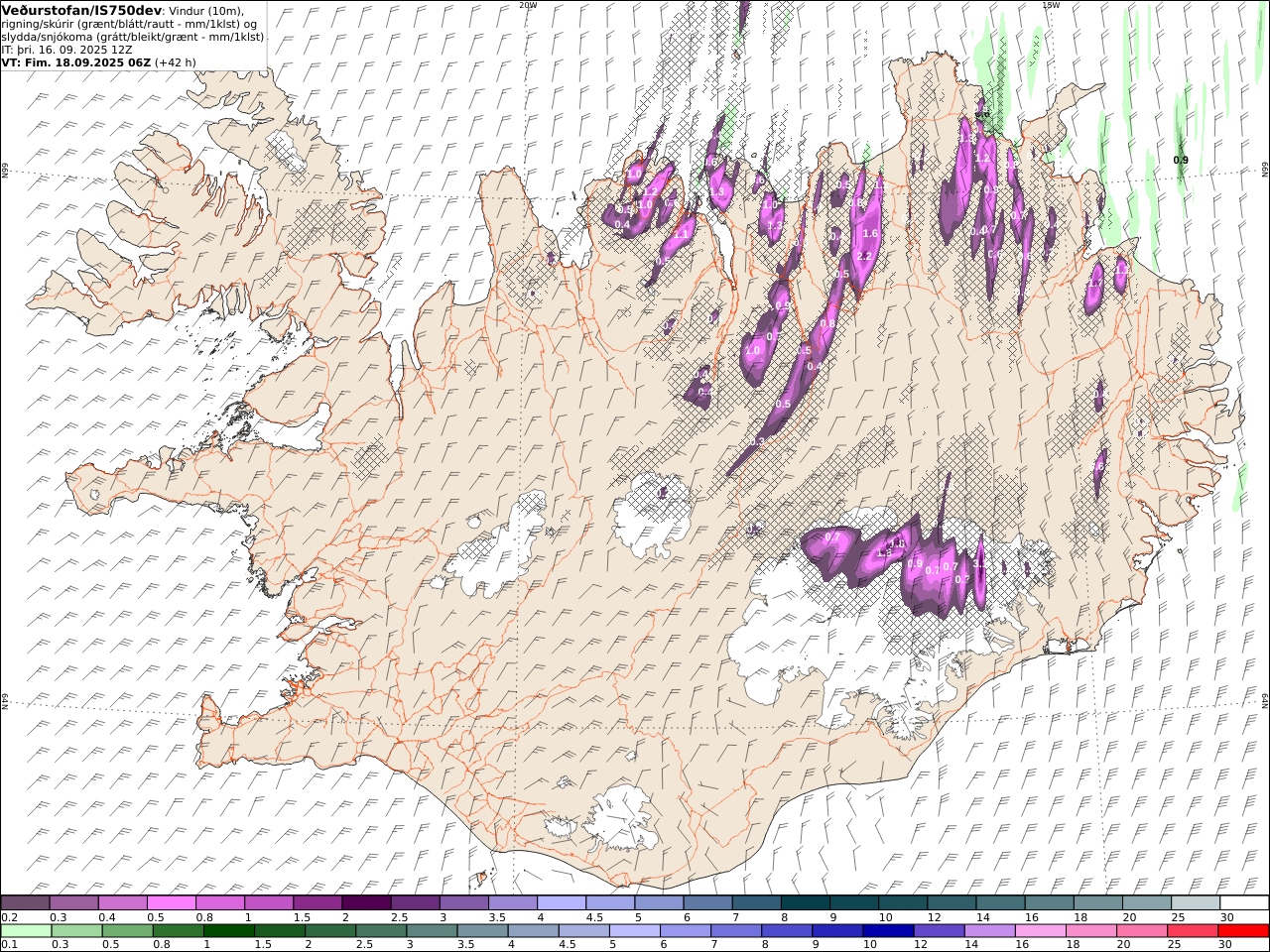Click the dark mauve 0.2–0.3 swatch, upper legend row

pos(26,903)
